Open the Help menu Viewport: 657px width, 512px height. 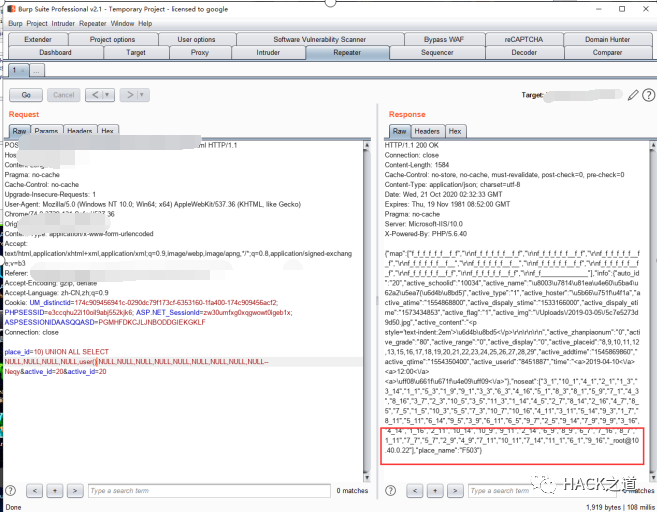click(x=145, y=23)
